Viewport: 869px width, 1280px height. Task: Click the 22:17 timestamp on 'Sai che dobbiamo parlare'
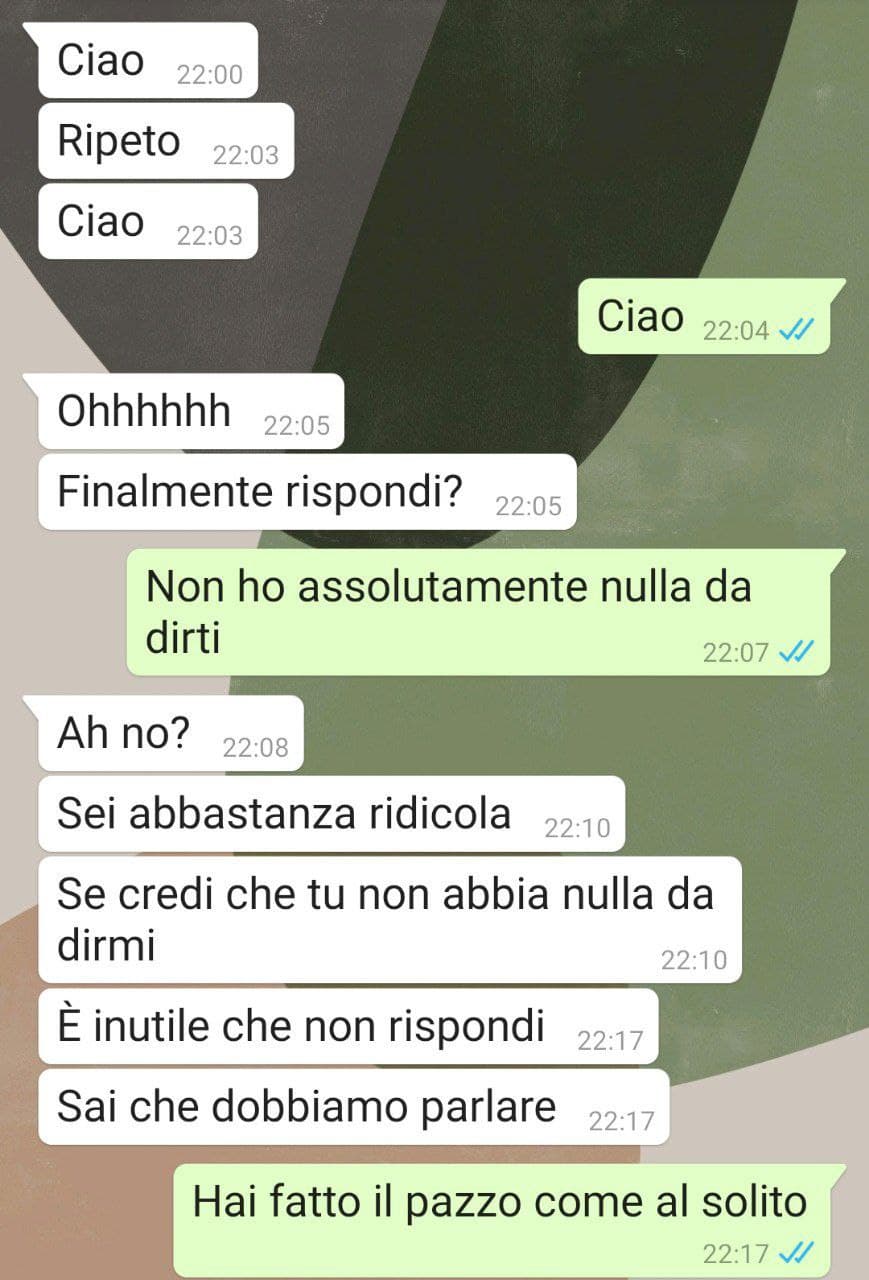tap(621, 1121)
